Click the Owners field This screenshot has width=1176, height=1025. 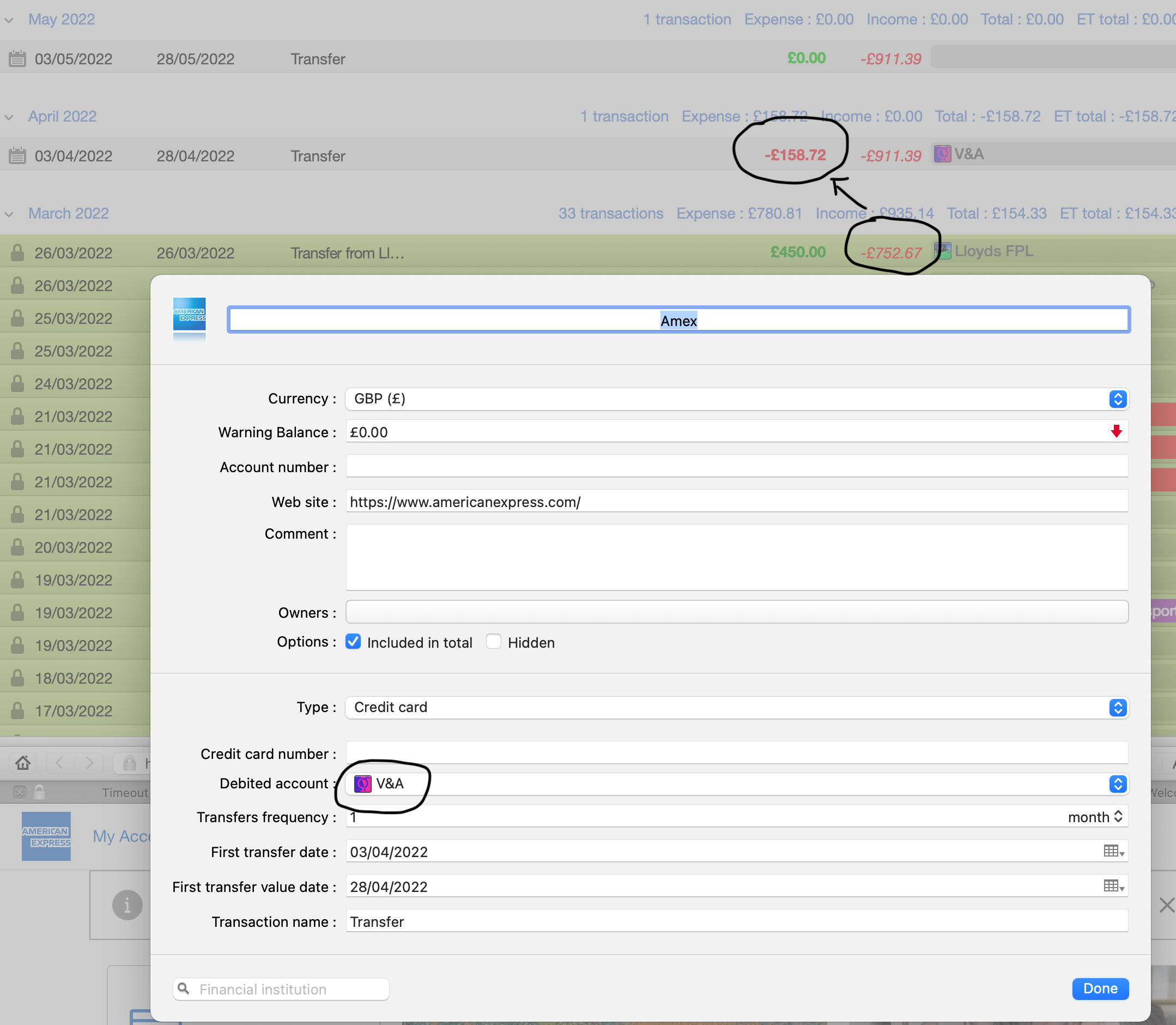[x=736, y=612]
